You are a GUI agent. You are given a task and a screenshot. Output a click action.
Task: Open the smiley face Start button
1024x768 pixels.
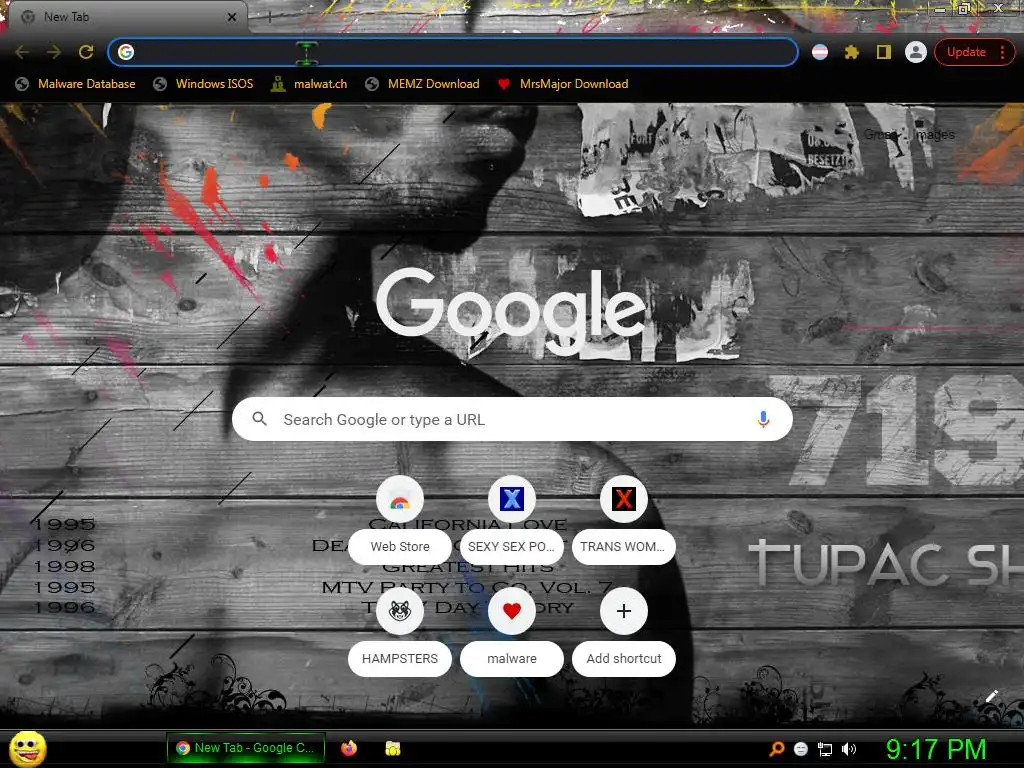pos(27,748)
